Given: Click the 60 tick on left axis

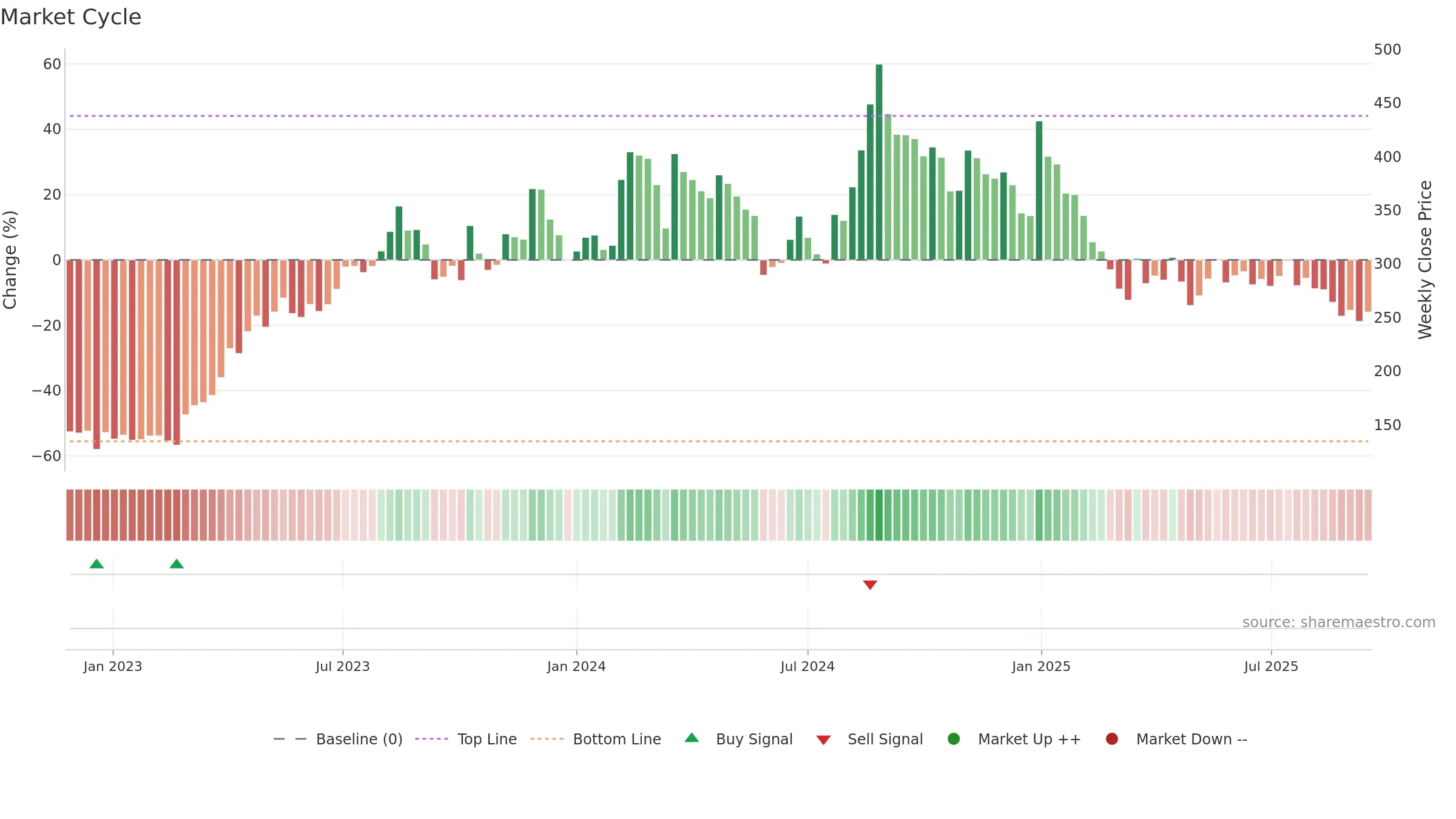Looking at the screenshot, I should [52, 64].
